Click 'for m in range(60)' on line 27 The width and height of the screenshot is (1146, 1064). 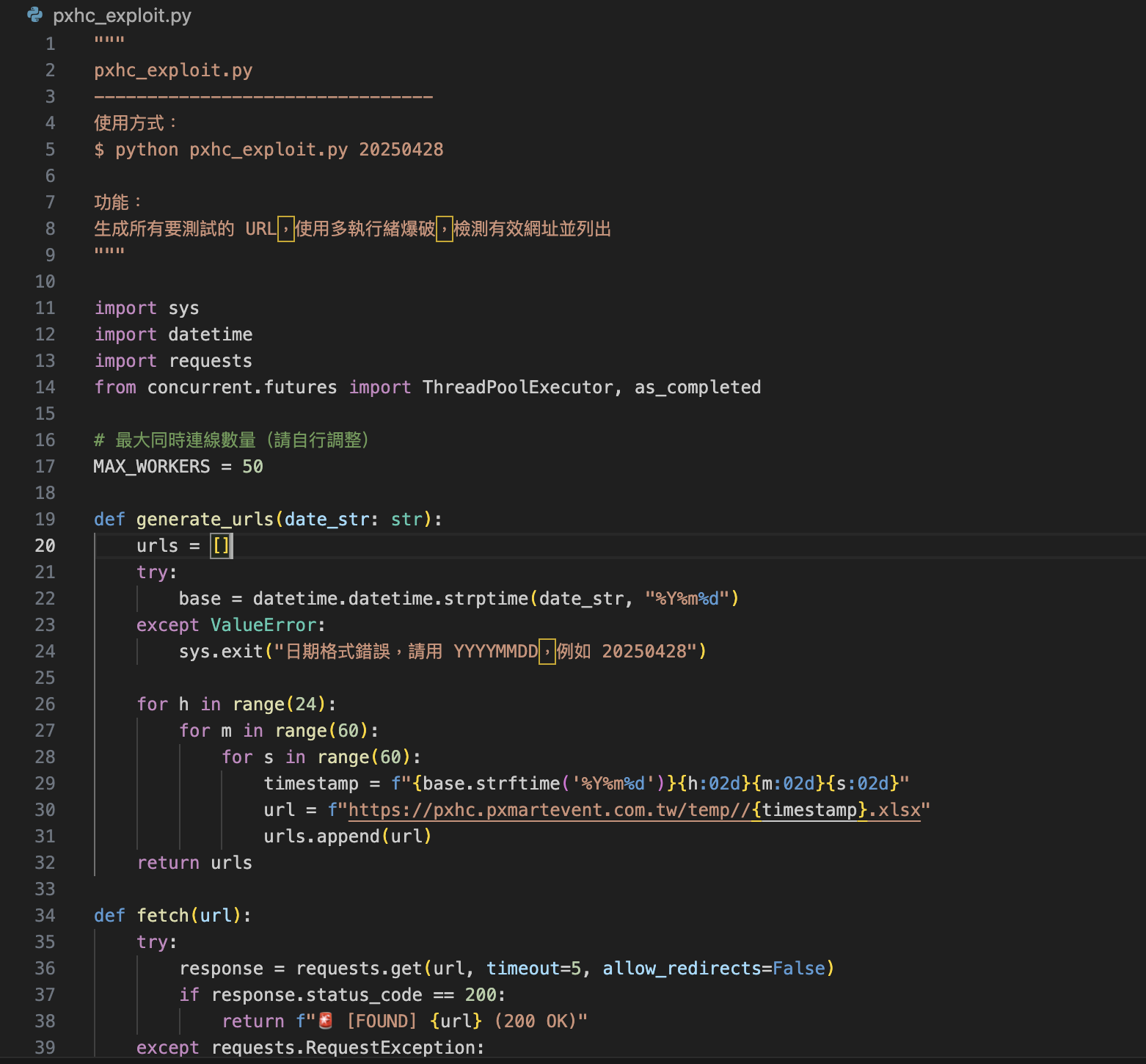[x=274, y=731]
